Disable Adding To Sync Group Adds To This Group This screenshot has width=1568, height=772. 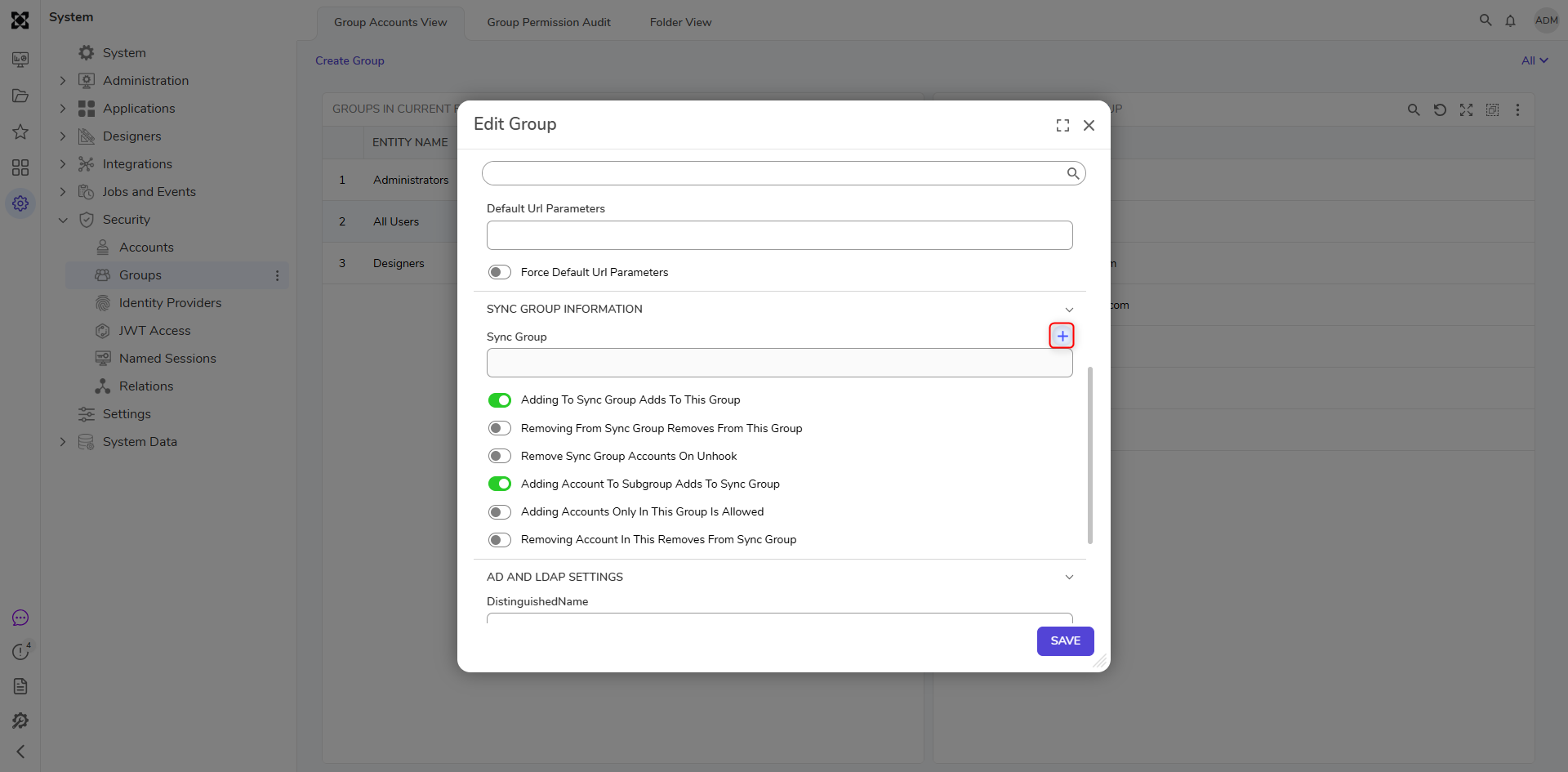(500, 399)
